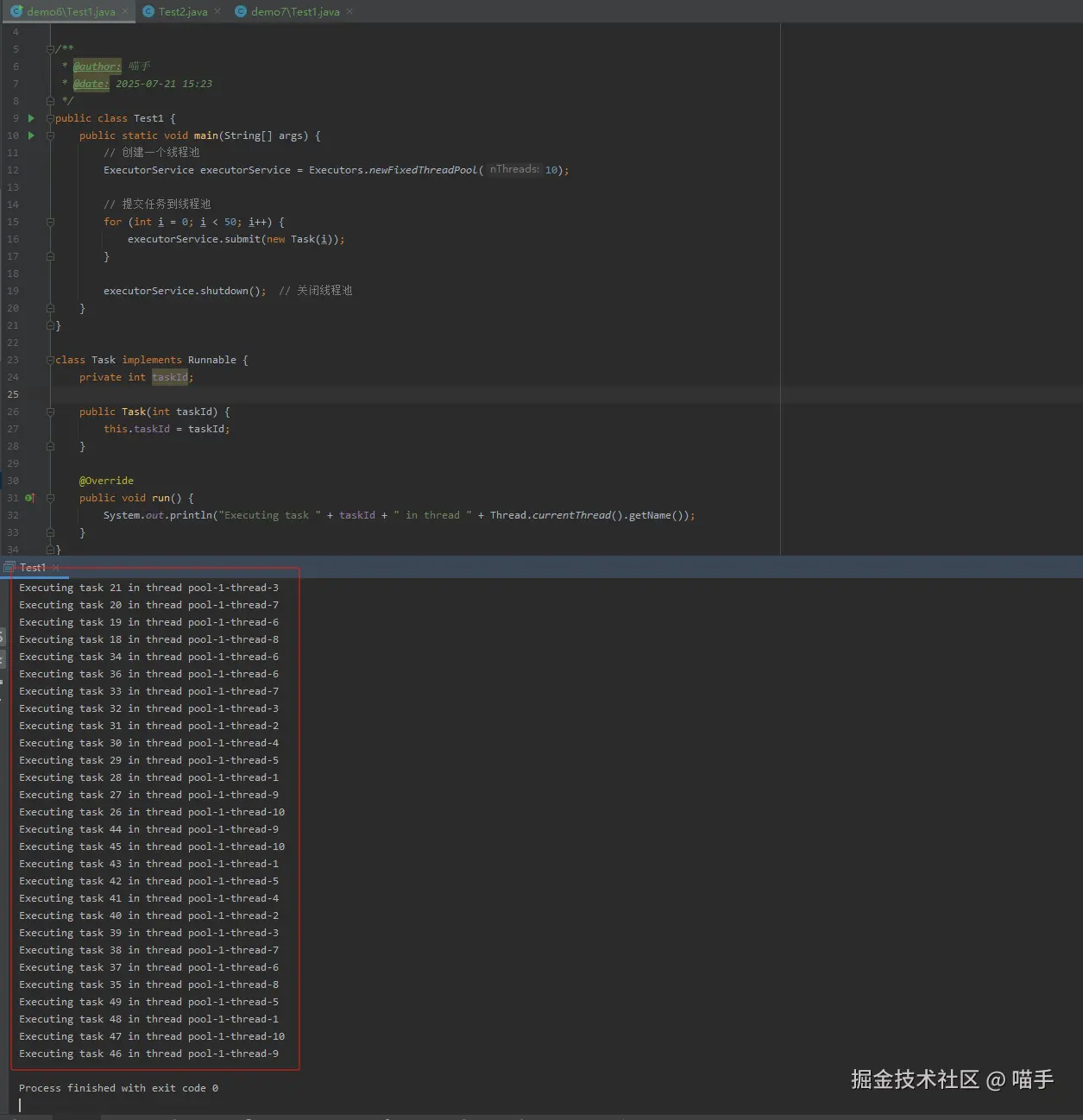Switch to the Test2.java tab

point(182,11)
